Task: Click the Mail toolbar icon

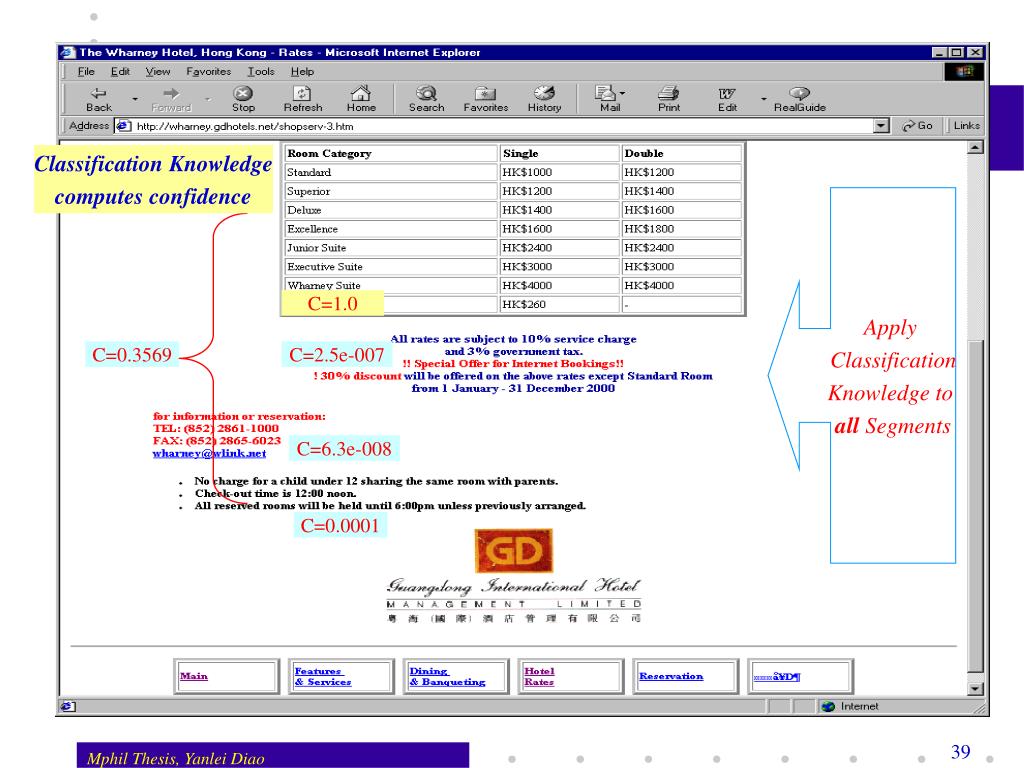Action: tap(605, 93)
